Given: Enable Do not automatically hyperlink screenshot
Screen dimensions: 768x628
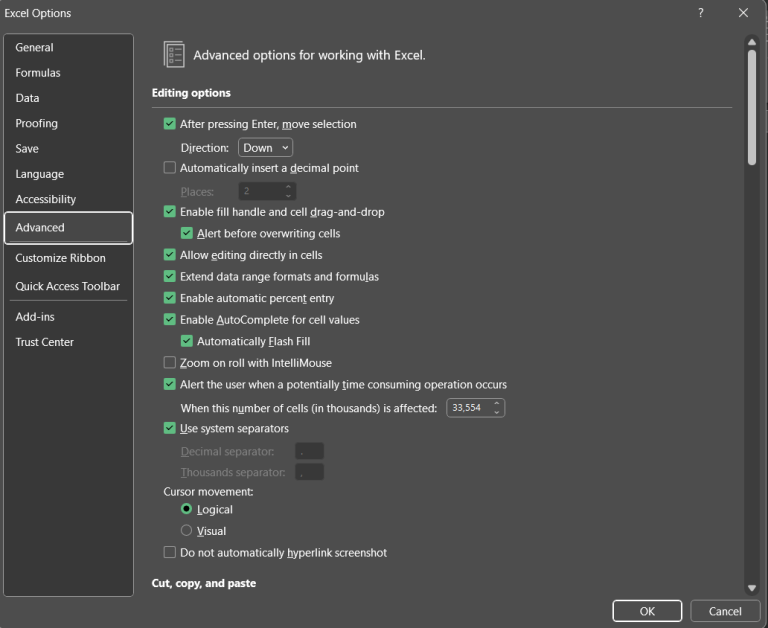Looking at the screenshot, I should coord(169,553).
